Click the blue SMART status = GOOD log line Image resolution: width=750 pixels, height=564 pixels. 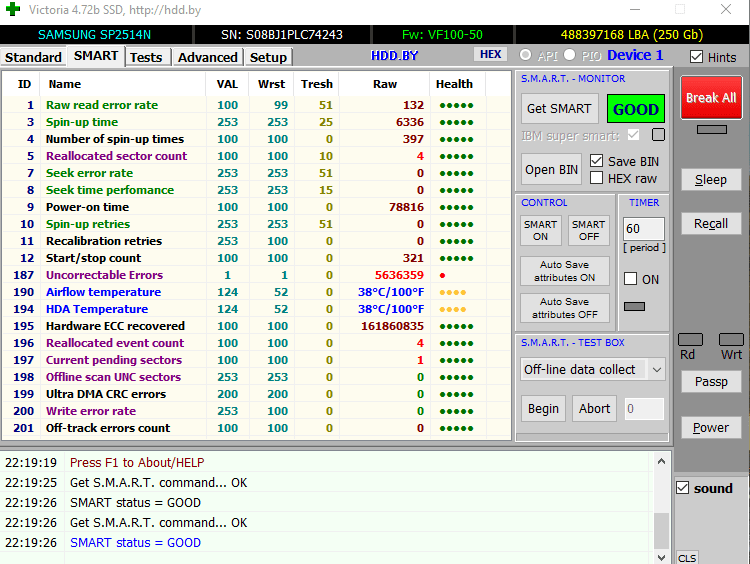[135, 542]
